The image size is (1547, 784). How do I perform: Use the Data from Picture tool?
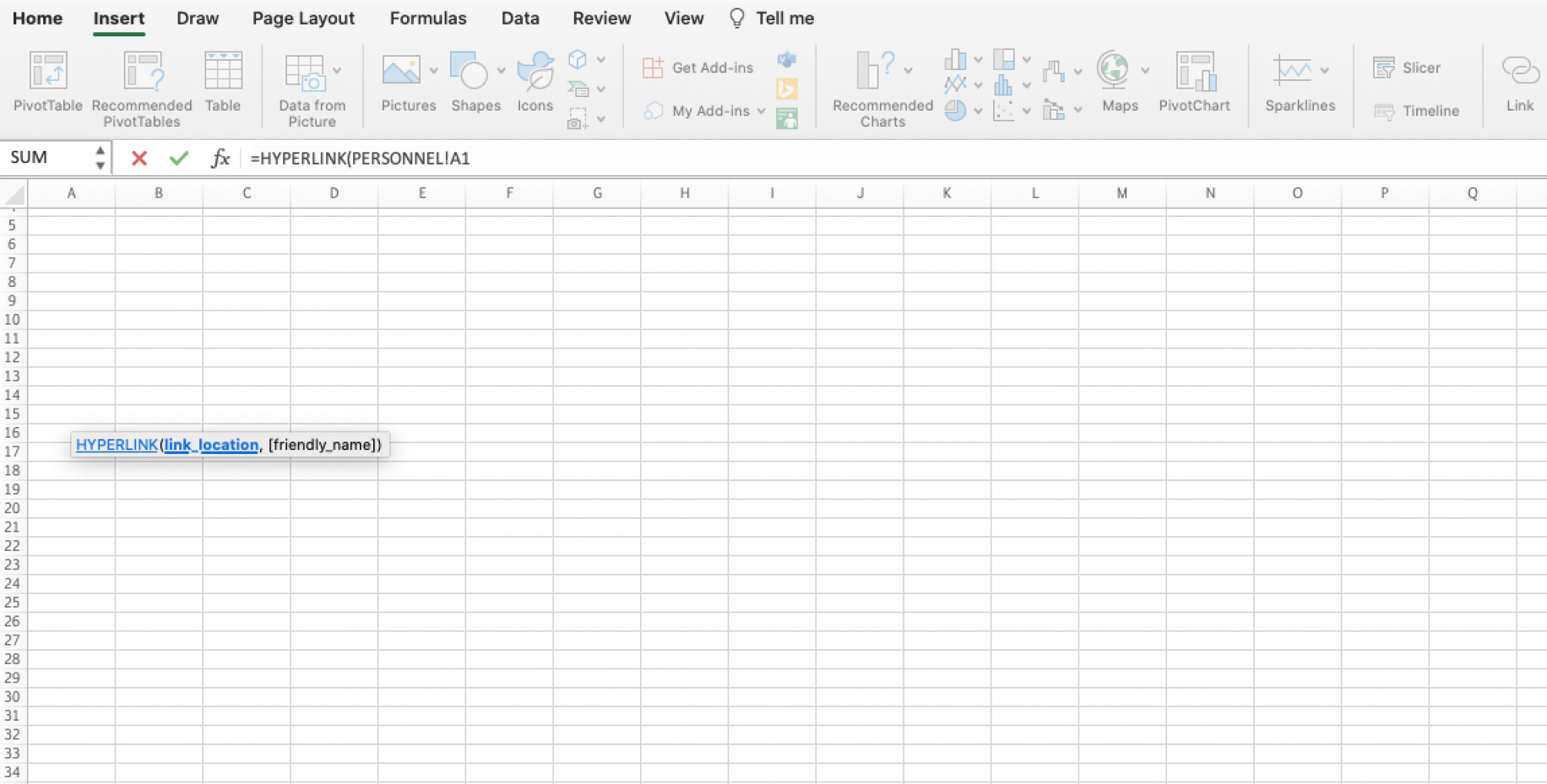point(312,84)
